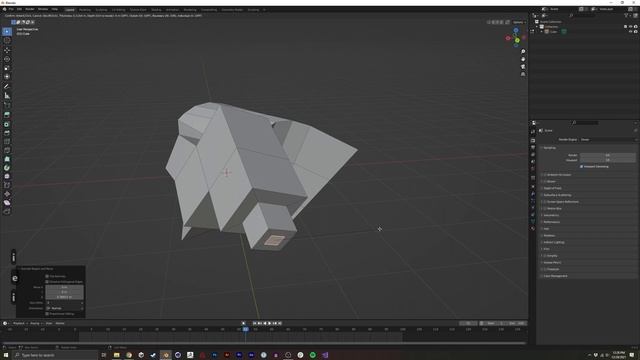
Task: Open viewport Options dropdown
Action: [x=519, y=22]
